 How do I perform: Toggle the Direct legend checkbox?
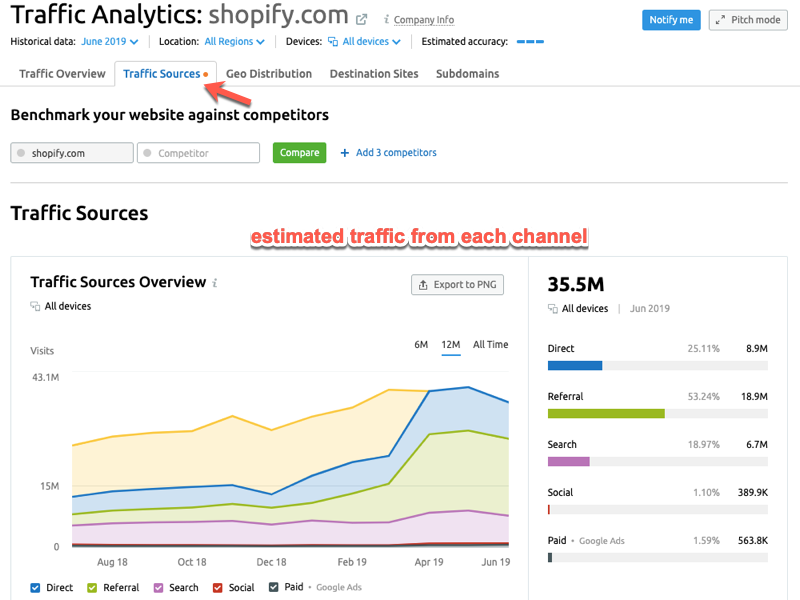tap(36, 588)
